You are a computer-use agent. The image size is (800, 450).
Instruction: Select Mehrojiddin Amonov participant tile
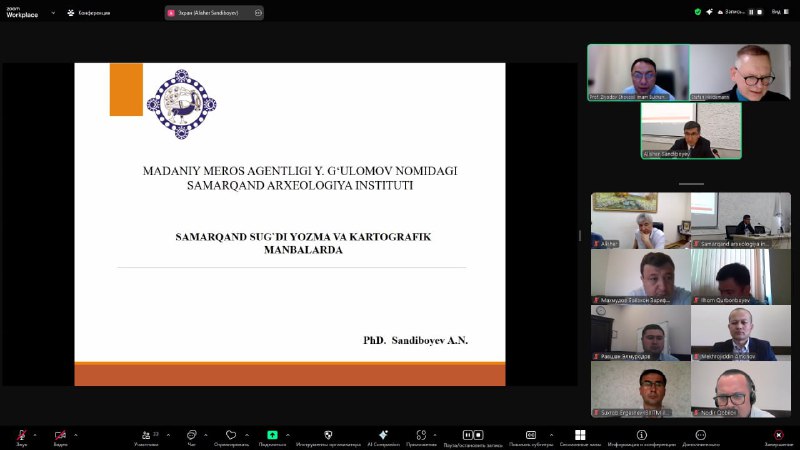(x=741, y=333)
